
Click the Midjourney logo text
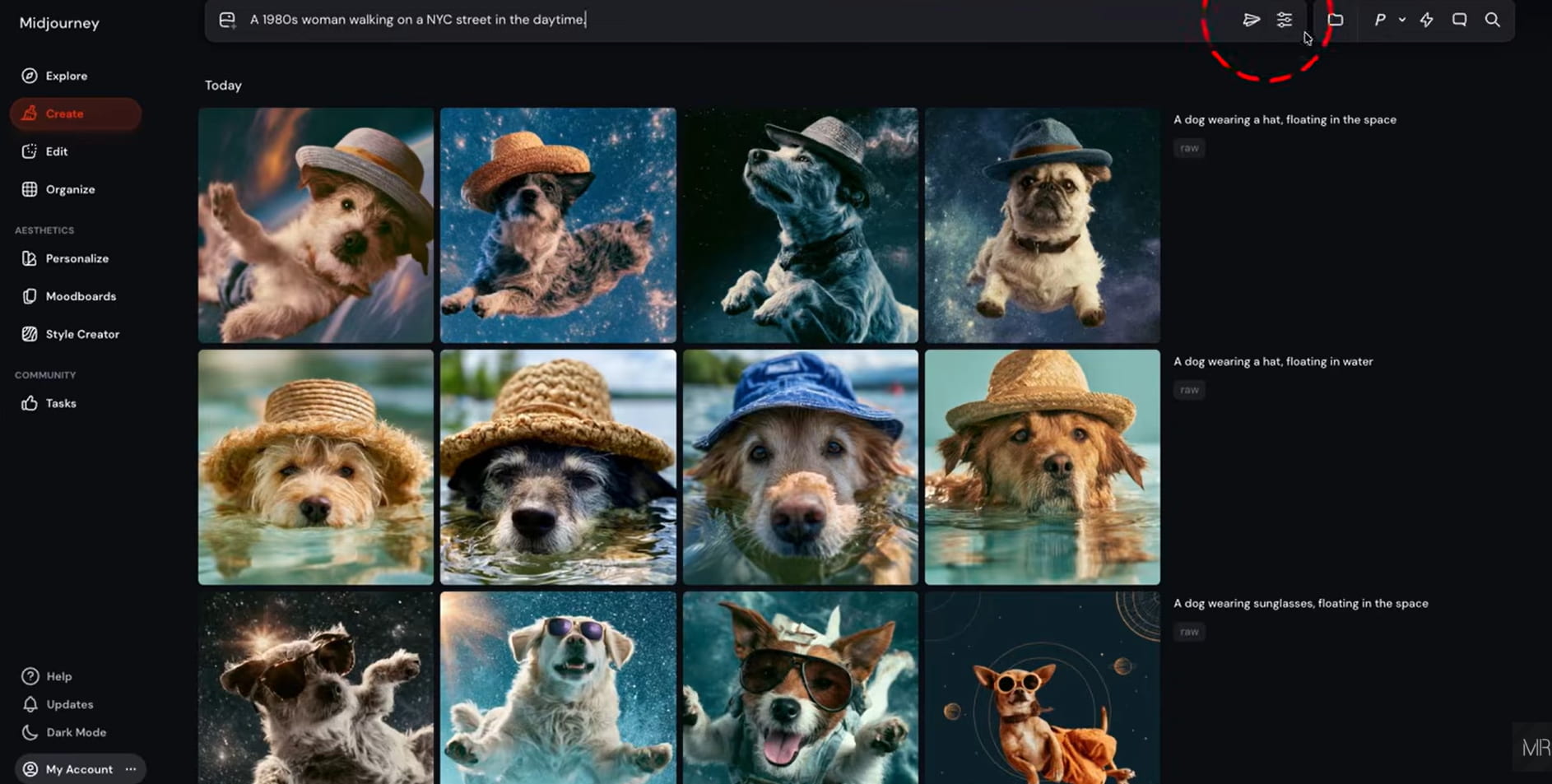click(59, 23)
